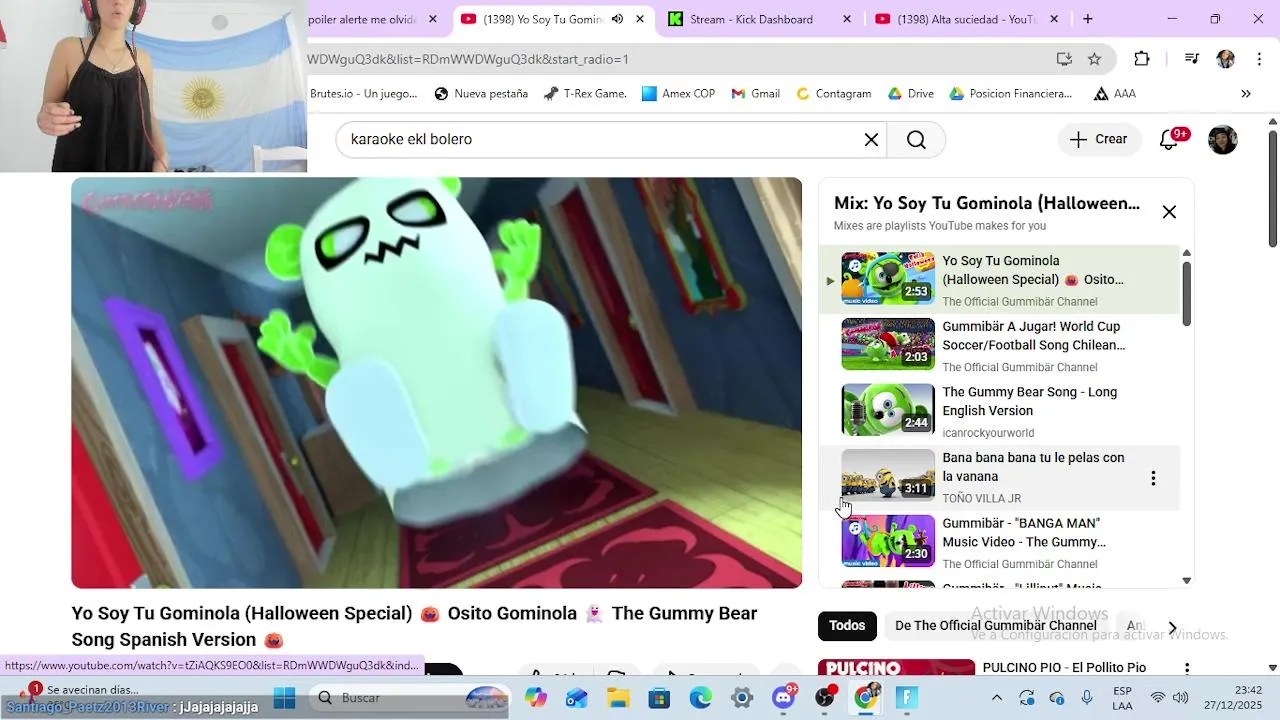Screen dimensions: 1280x720
Task: Mute tab via speaker icon on Gominola tab
Action: pos(617,19)
